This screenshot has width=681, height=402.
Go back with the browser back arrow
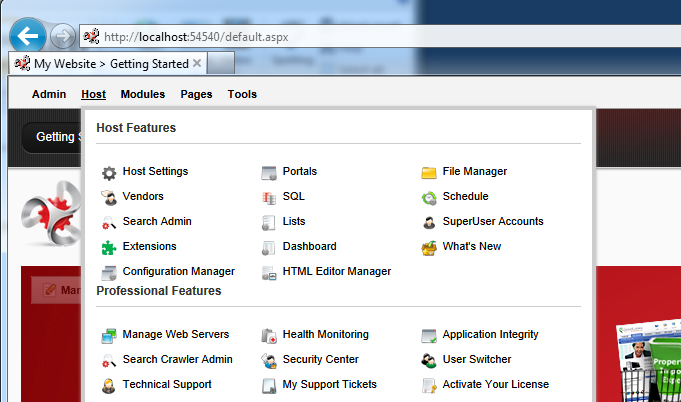28,36
